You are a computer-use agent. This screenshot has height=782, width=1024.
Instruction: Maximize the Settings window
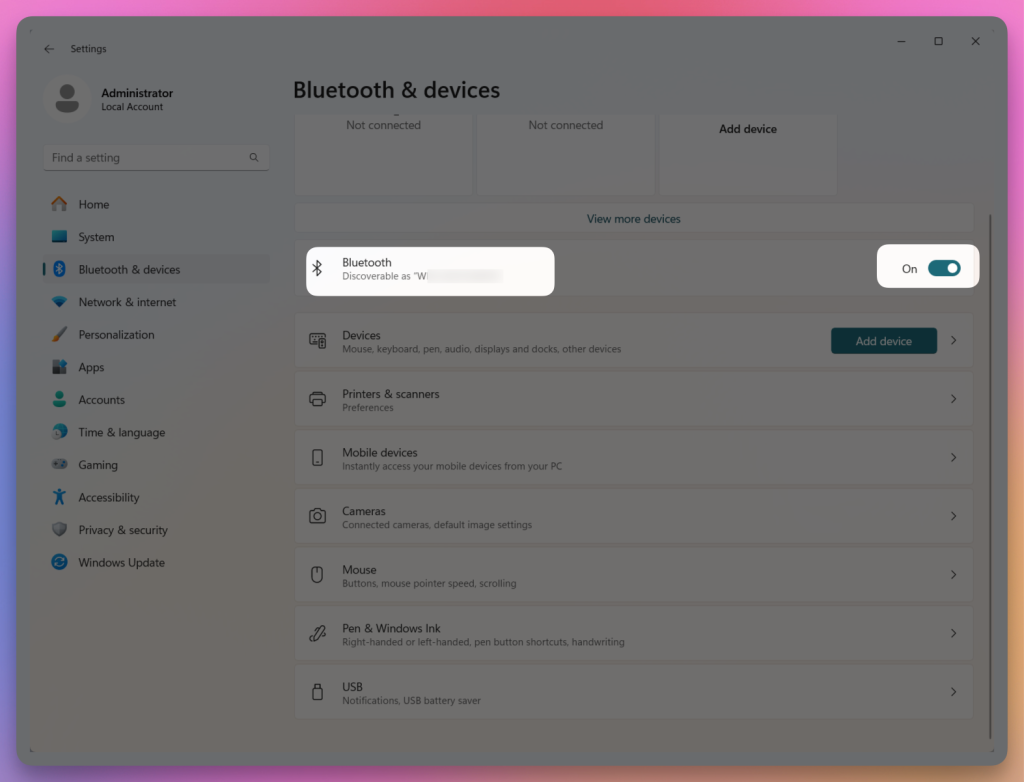point(938,41)
